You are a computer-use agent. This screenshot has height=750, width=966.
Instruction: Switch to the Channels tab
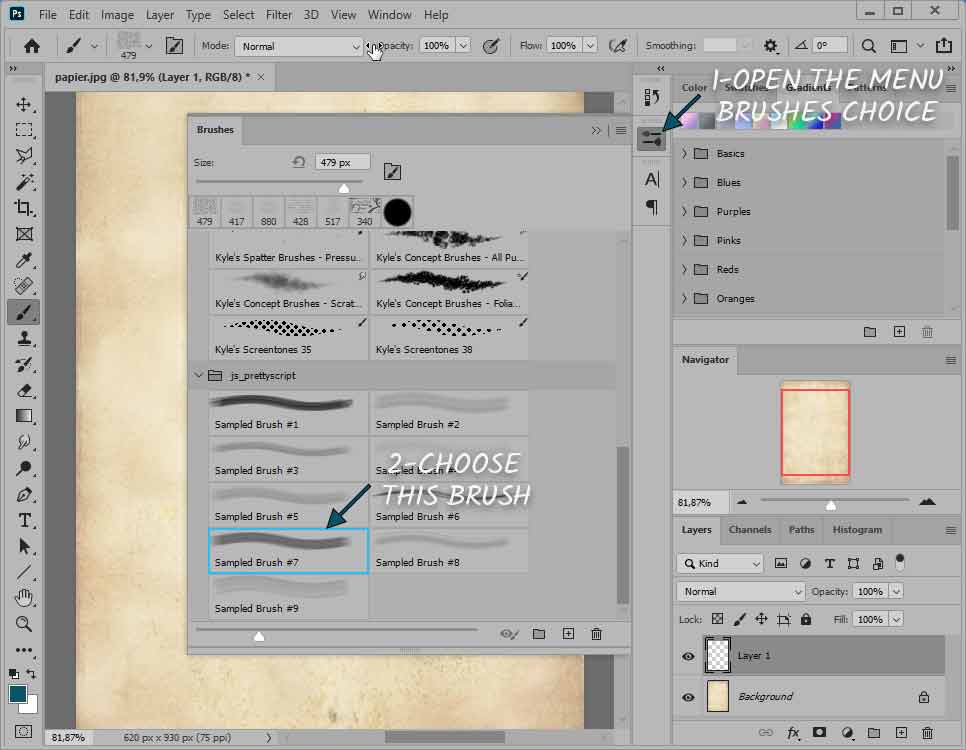[x=750, y=530]
